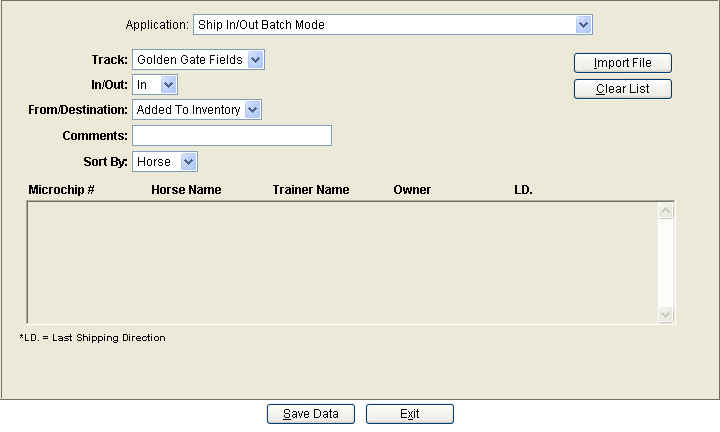
Task: Click the LD. column header
Action: (523, 190)
